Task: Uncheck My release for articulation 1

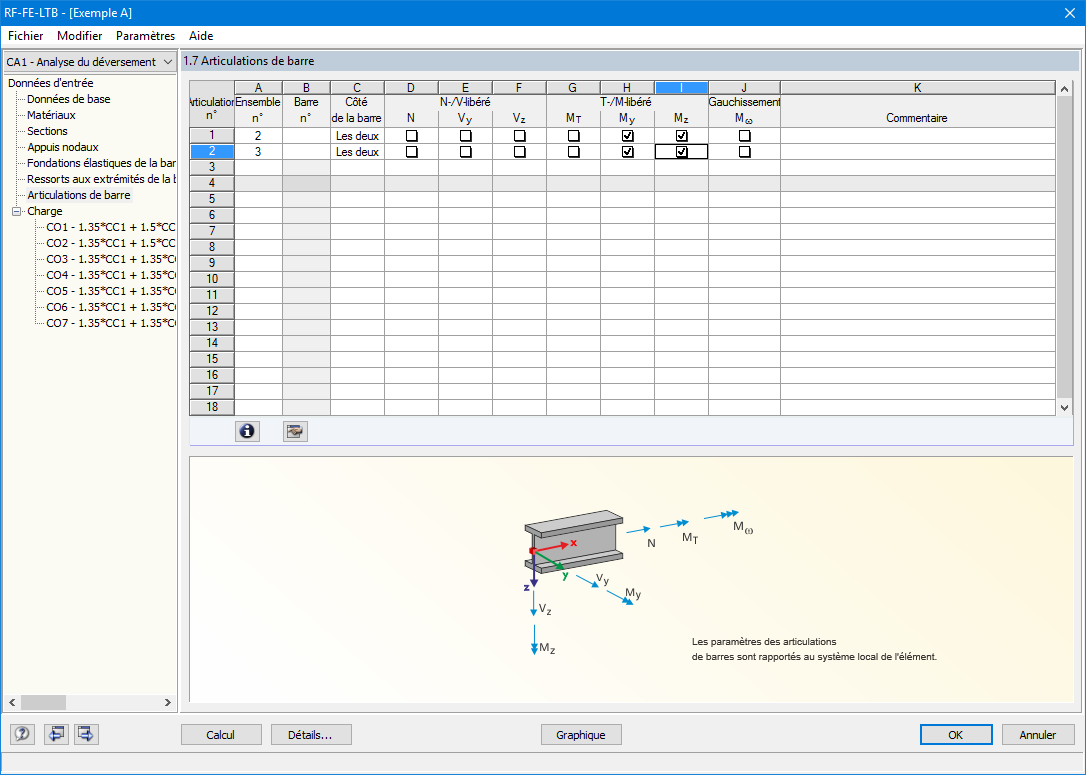Action: [x=627, y=136]
